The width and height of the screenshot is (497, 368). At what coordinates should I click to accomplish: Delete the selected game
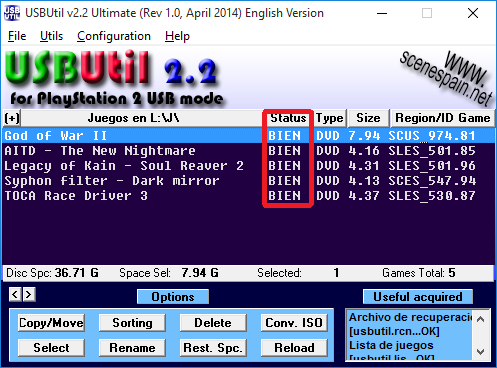(x=213, y=323)
